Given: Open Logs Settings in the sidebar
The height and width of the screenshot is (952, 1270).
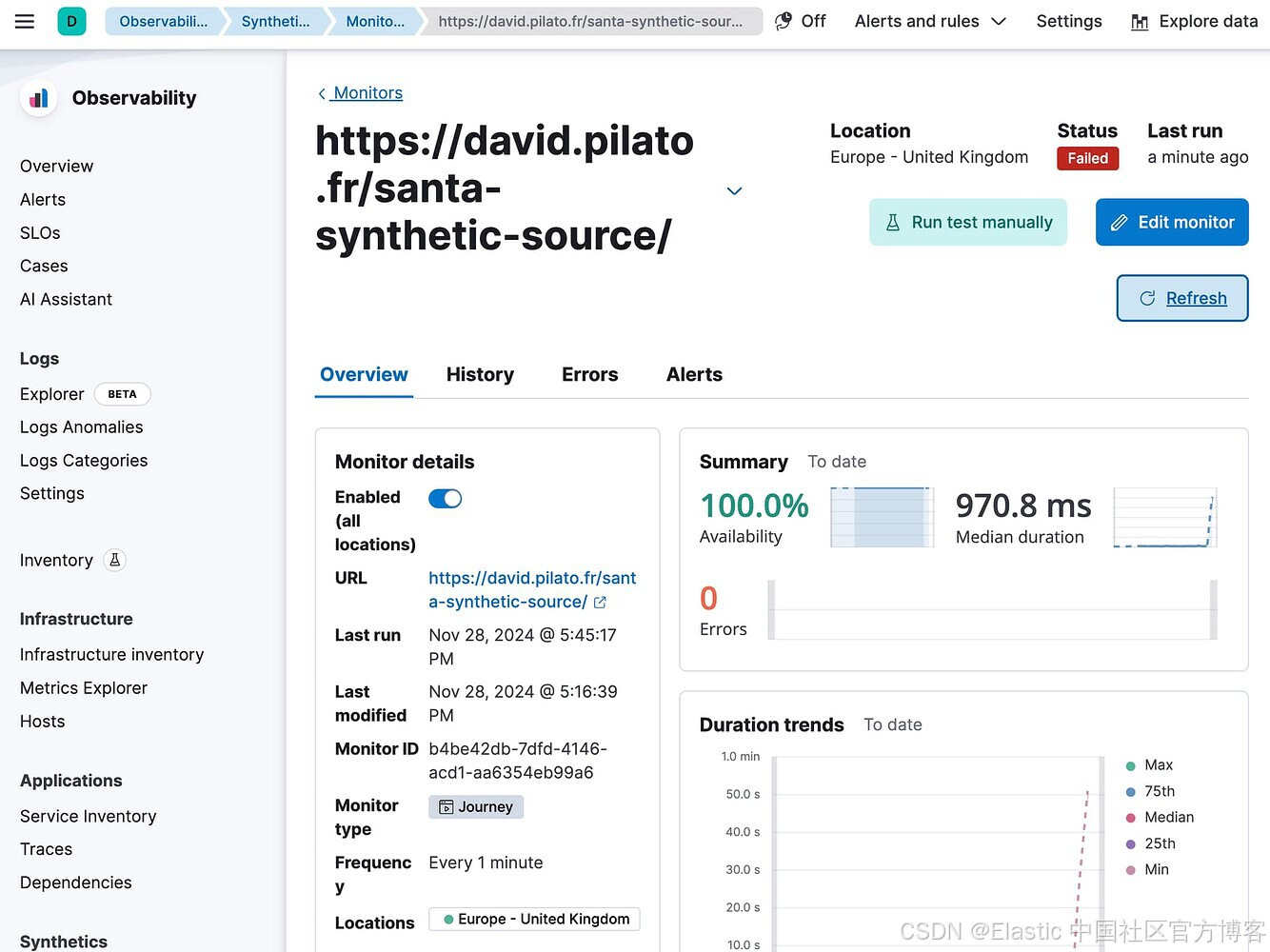Looking at the screenshot, I should pos(52,494).
